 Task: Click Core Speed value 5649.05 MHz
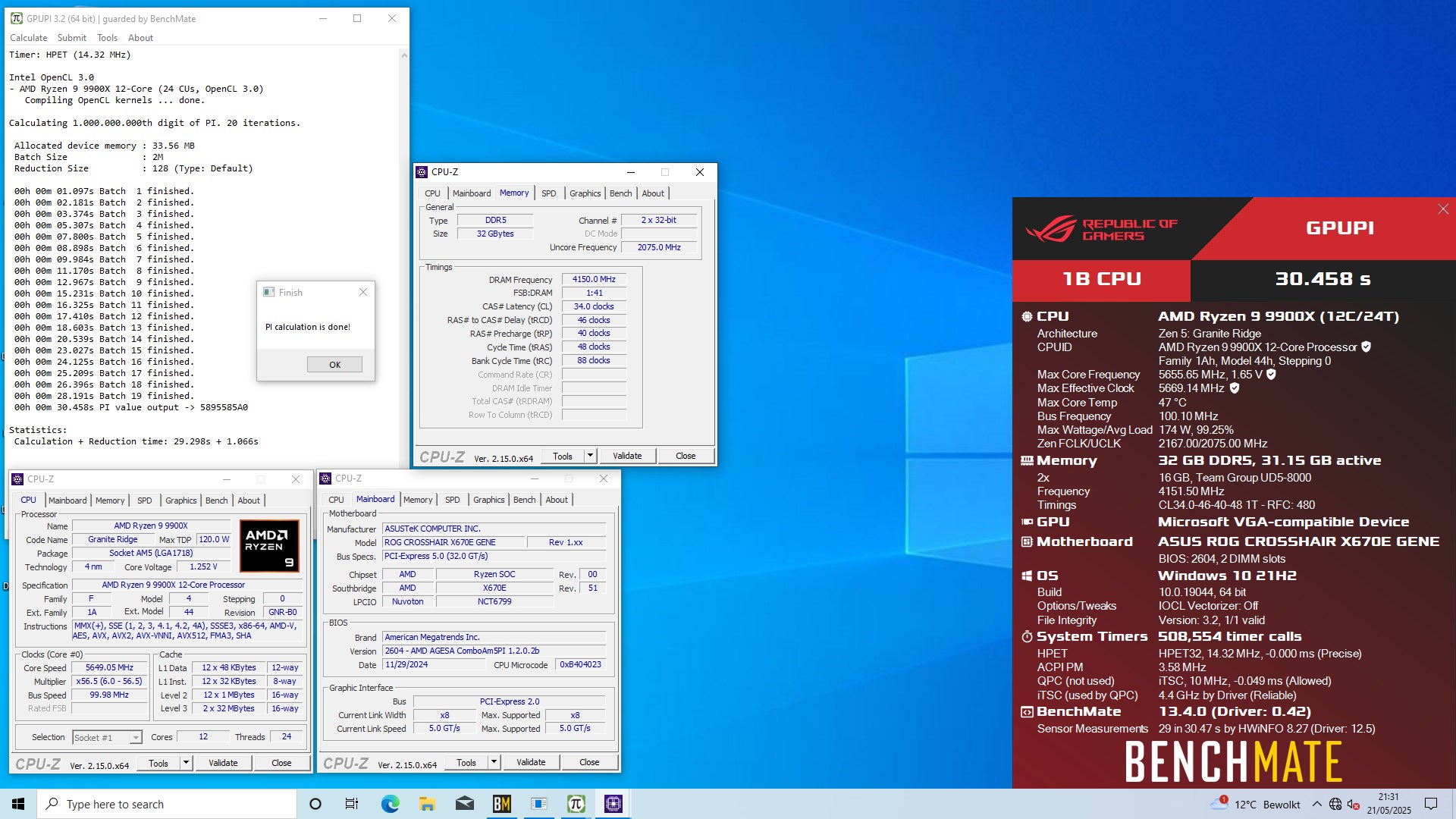tap(109, 667)
